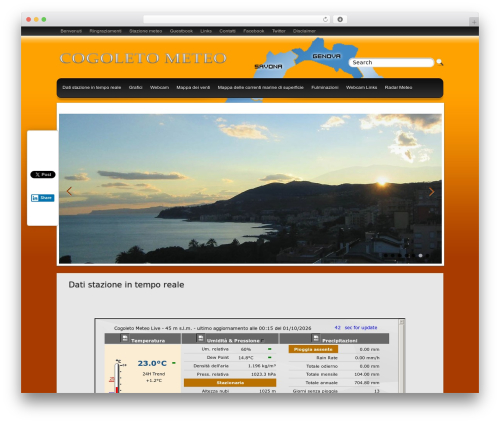Click the Totale mensile row label
The image size is (500, 423).
point(322,374)
